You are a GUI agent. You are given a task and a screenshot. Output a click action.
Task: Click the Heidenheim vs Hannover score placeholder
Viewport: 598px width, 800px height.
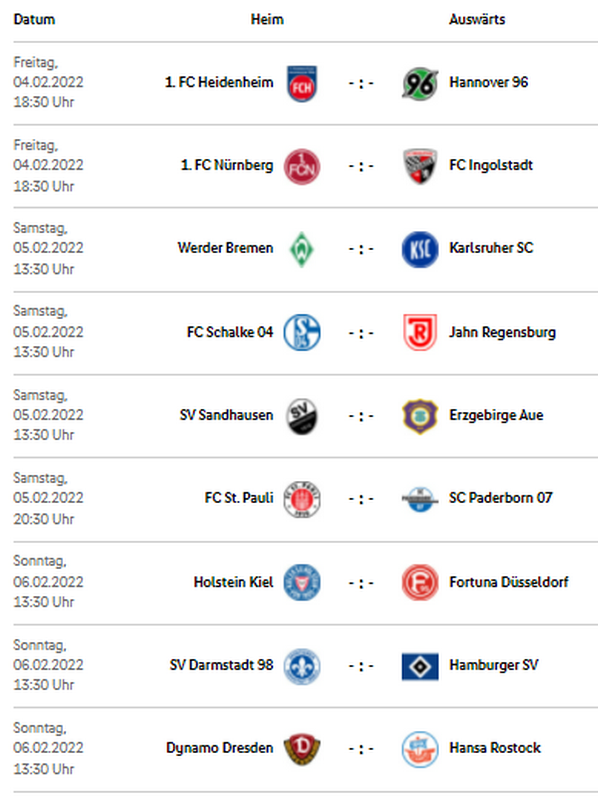(x=361, y=83)
